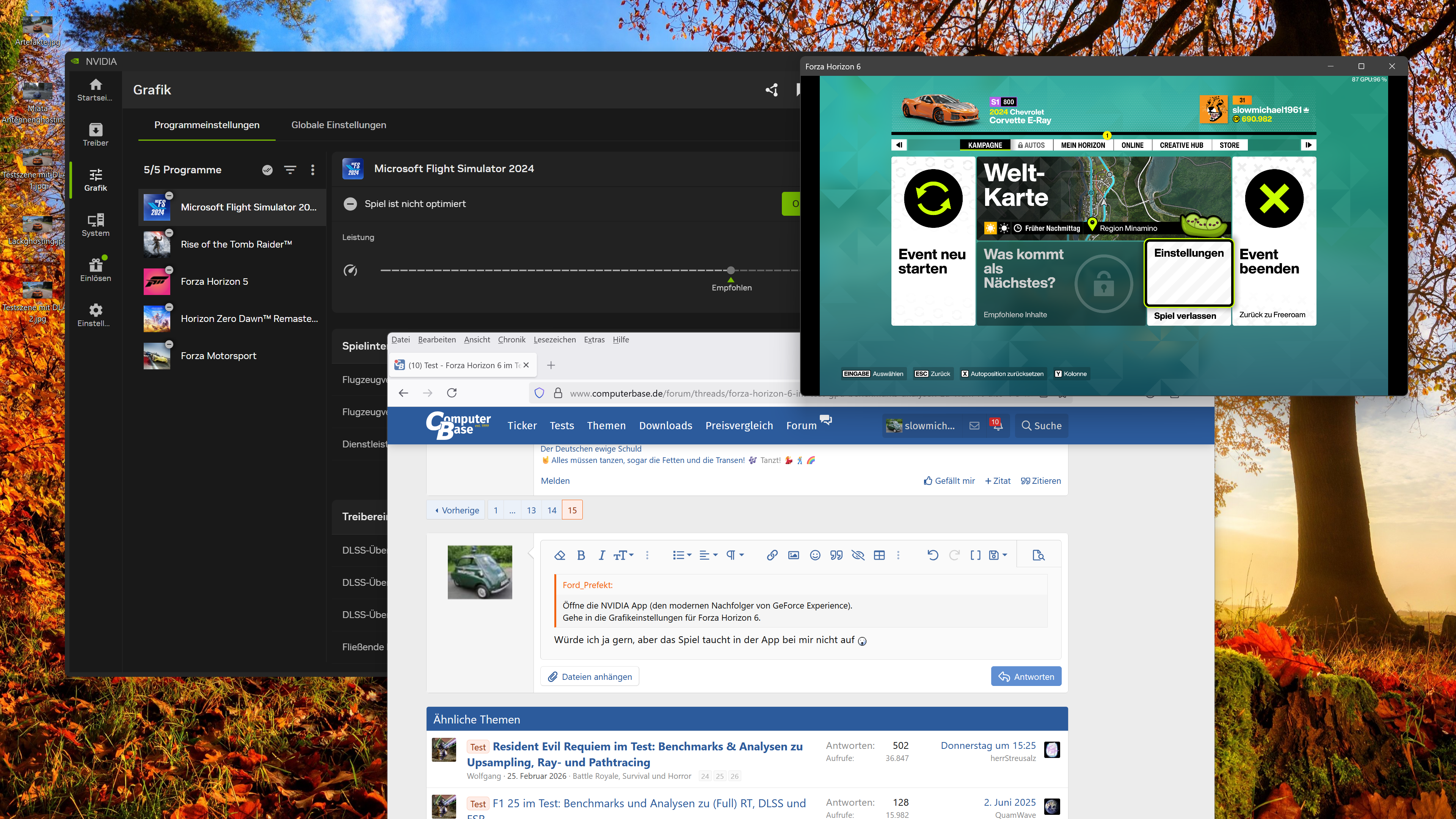Expand more-options dots after table icon

[x=898, y=555]
